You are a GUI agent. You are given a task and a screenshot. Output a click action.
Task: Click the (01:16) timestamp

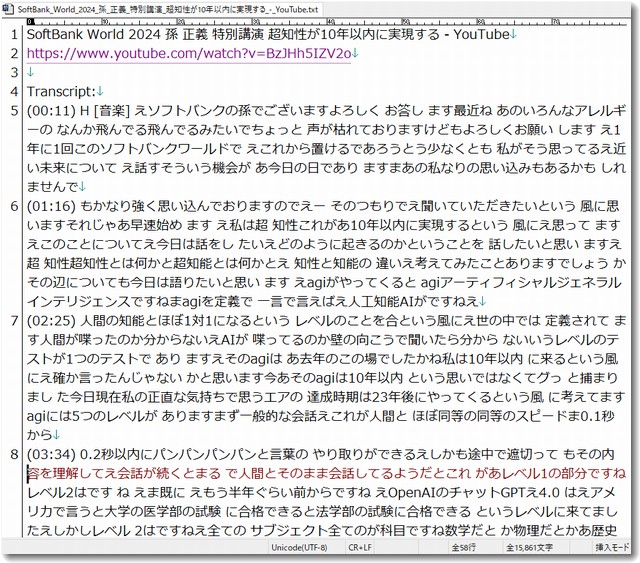click(51, 206)
